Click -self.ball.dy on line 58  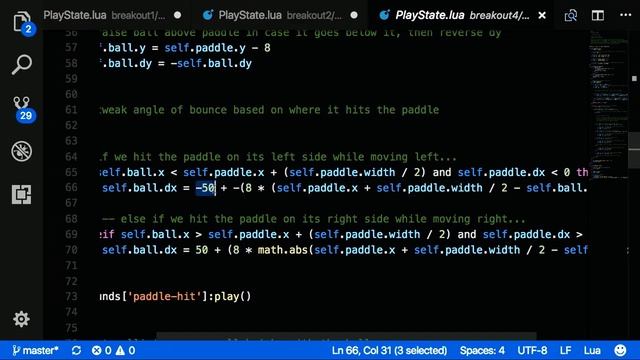[211, 64]
